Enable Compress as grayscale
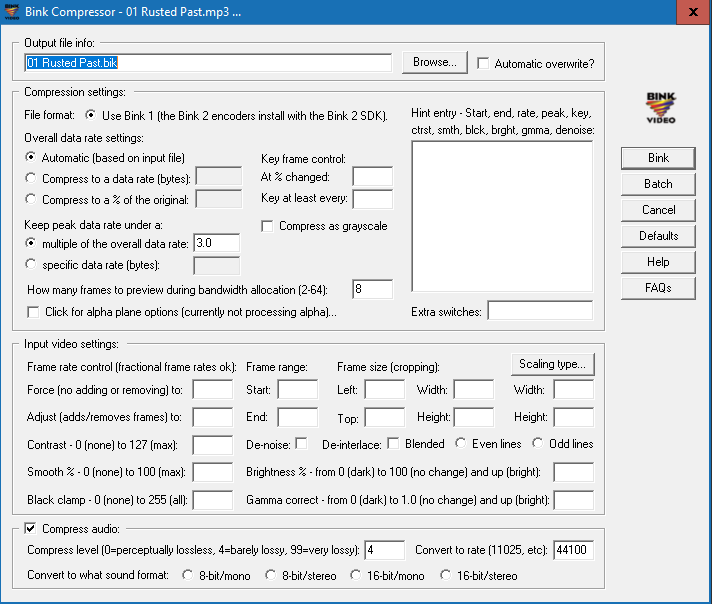 (267, 226)
